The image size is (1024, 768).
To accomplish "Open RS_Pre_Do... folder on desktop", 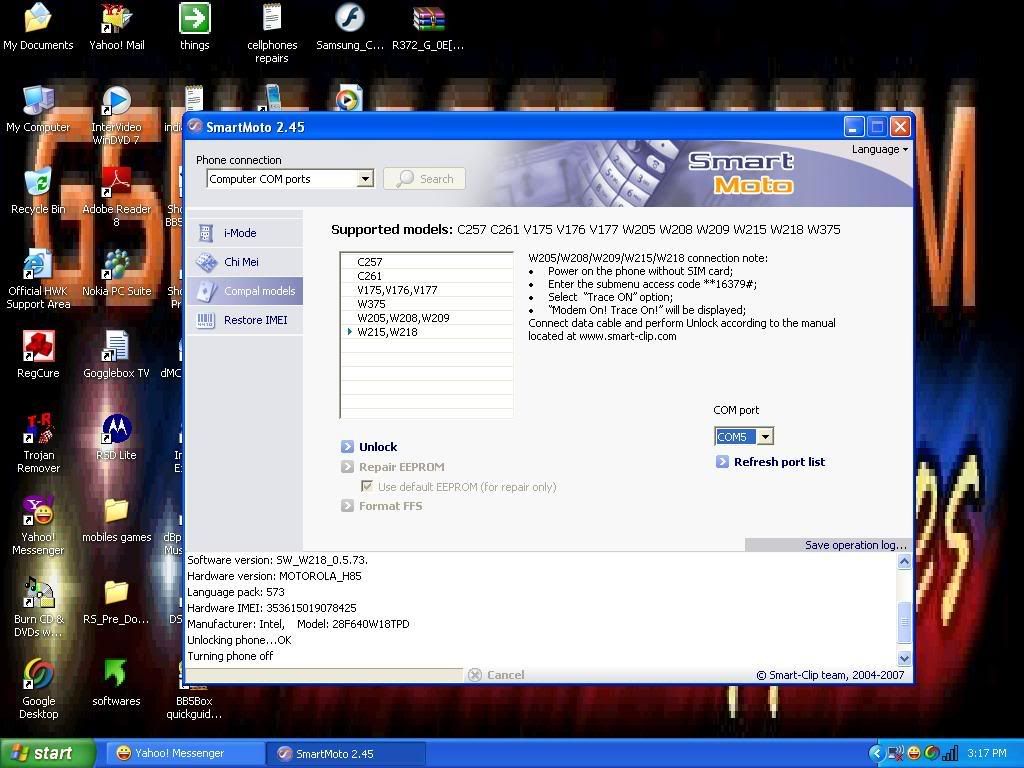I will click(116, 601).
